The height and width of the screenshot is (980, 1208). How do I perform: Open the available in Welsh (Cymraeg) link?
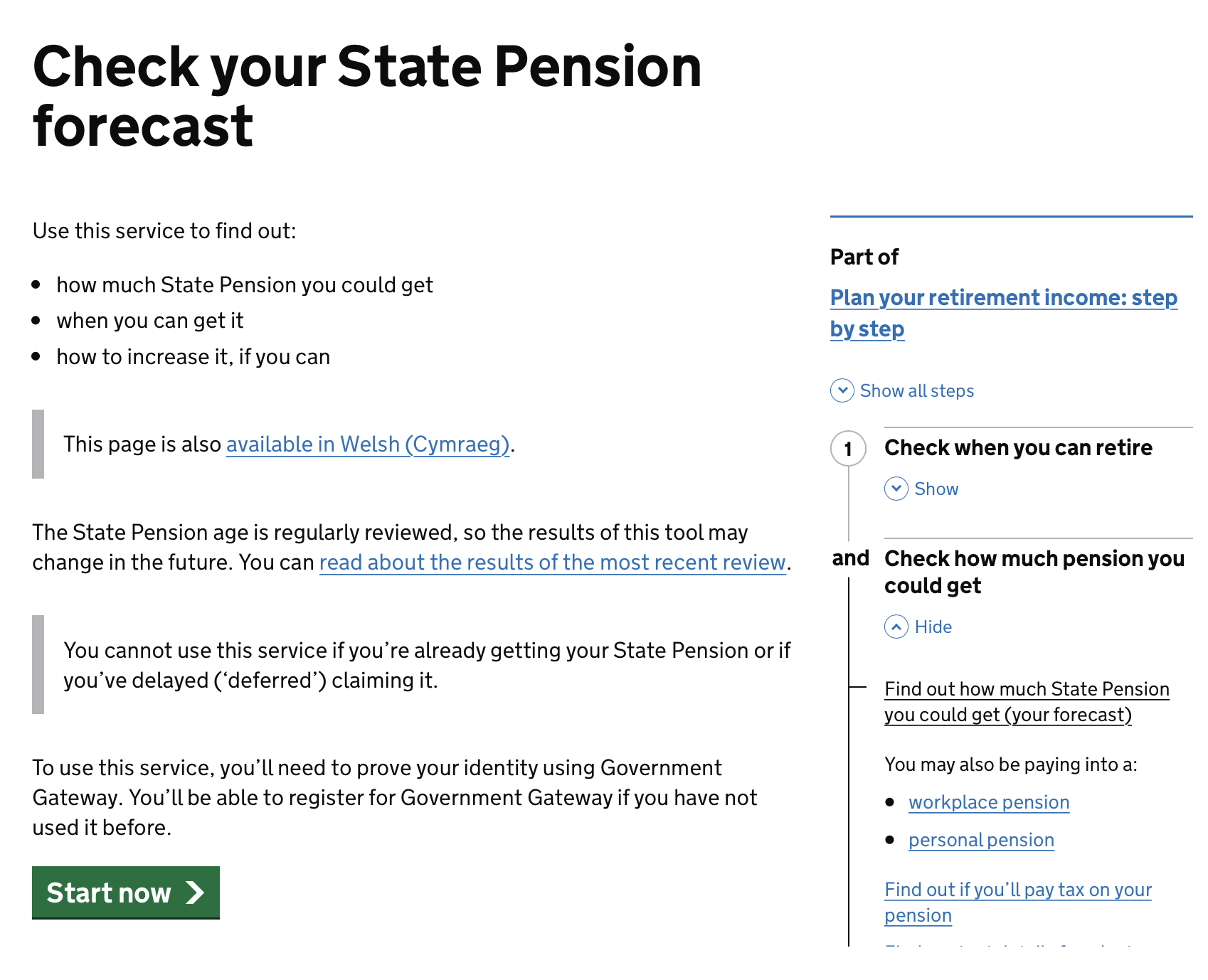pyautogui.click(x=367, y=444)
